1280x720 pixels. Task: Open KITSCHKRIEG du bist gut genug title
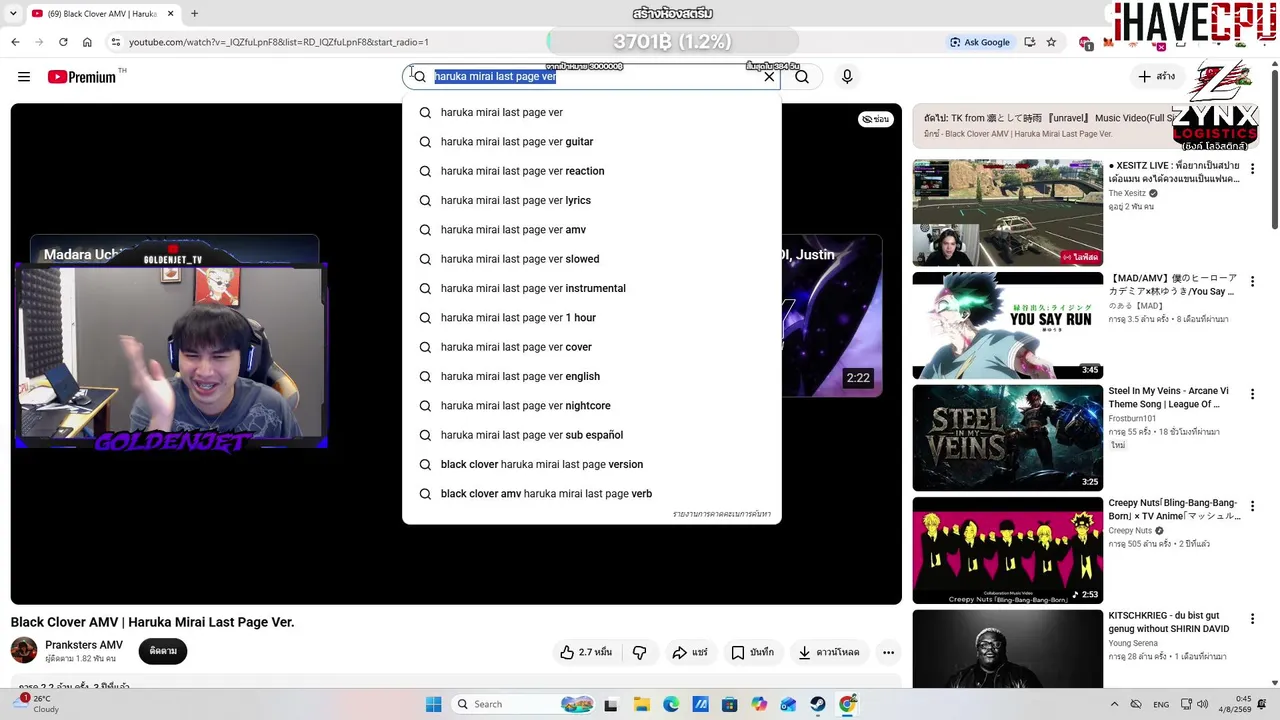[x=1169, y=622]
